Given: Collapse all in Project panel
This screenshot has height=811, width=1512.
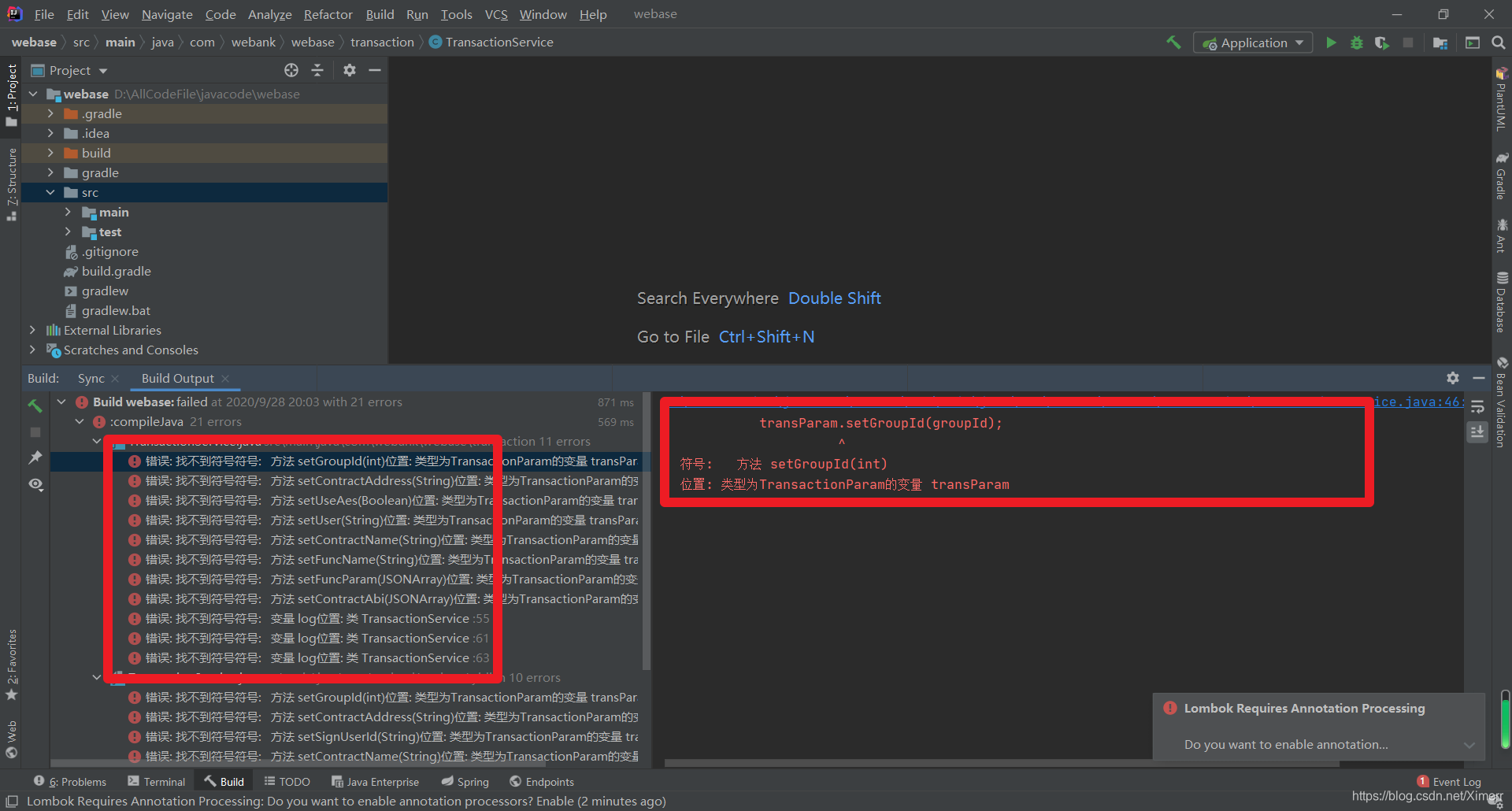Looking at the screenshot, I should (317, 70).
